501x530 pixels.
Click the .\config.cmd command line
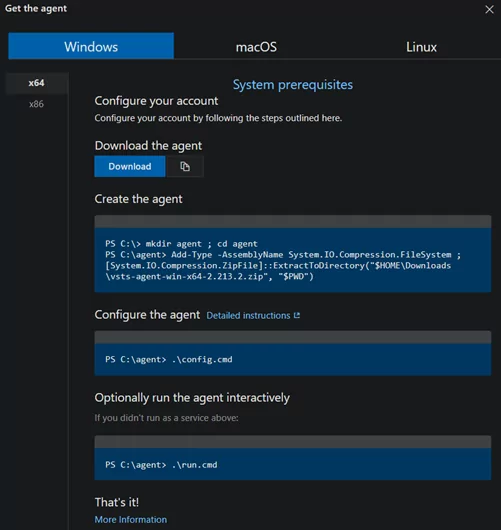[169, 359]
